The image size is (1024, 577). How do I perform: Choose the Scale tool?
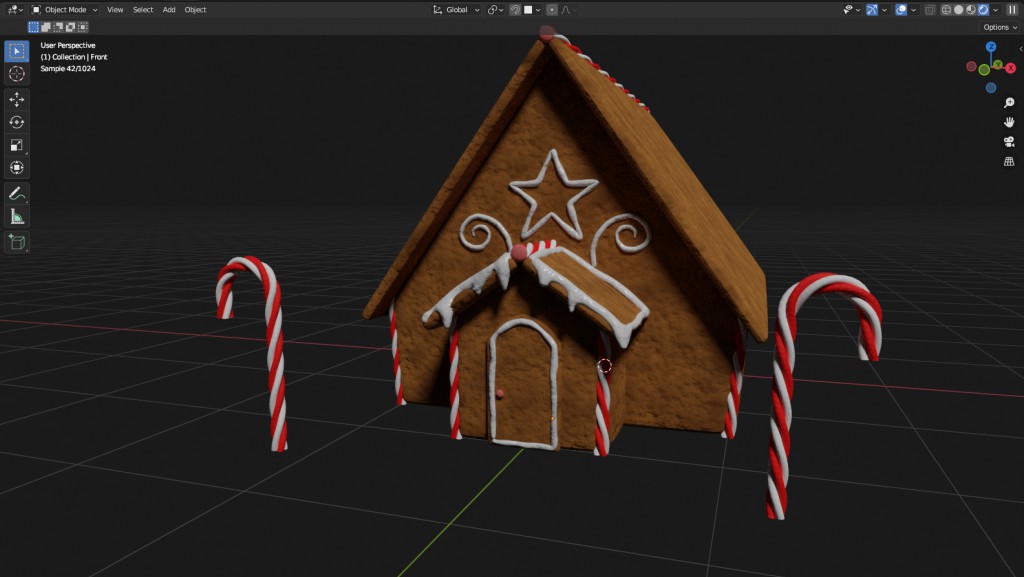click(x=17, y=145)
